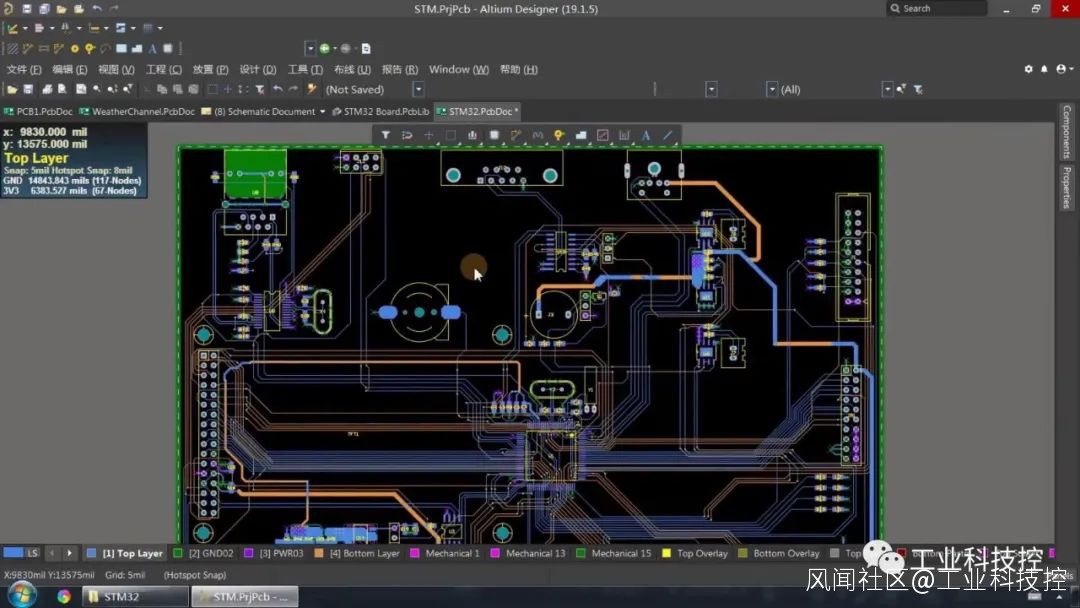Select the Place String text tool
This screenshot has width=1080, height=608.
(646, 135)
